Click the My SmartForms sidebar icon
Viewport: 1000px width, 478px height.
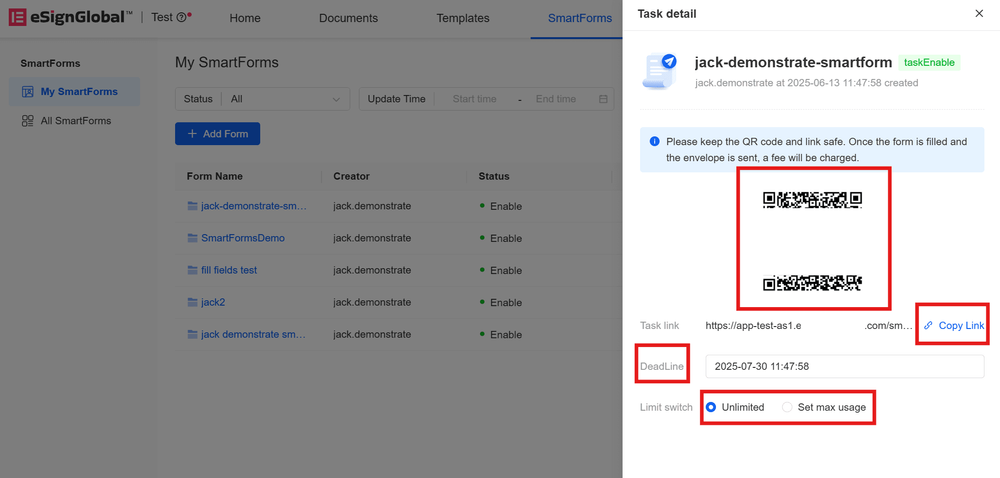click(x=28, y=92)
